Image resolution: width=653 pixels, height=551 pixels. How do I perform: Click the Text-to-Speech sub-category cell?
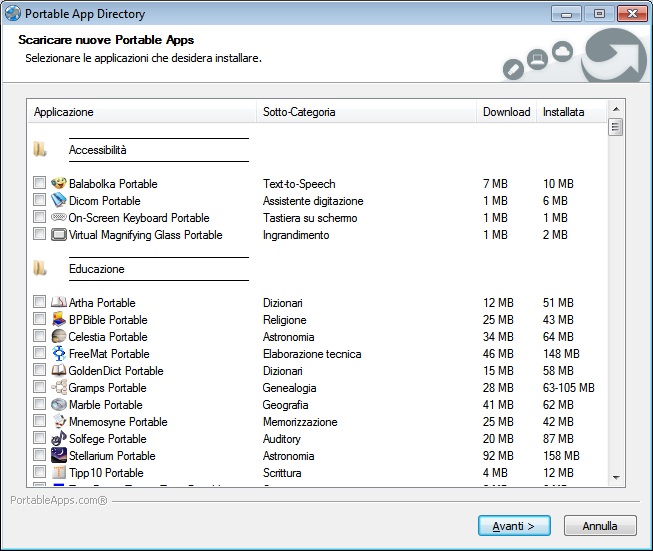pyautogui.click(x=299, y=184)
